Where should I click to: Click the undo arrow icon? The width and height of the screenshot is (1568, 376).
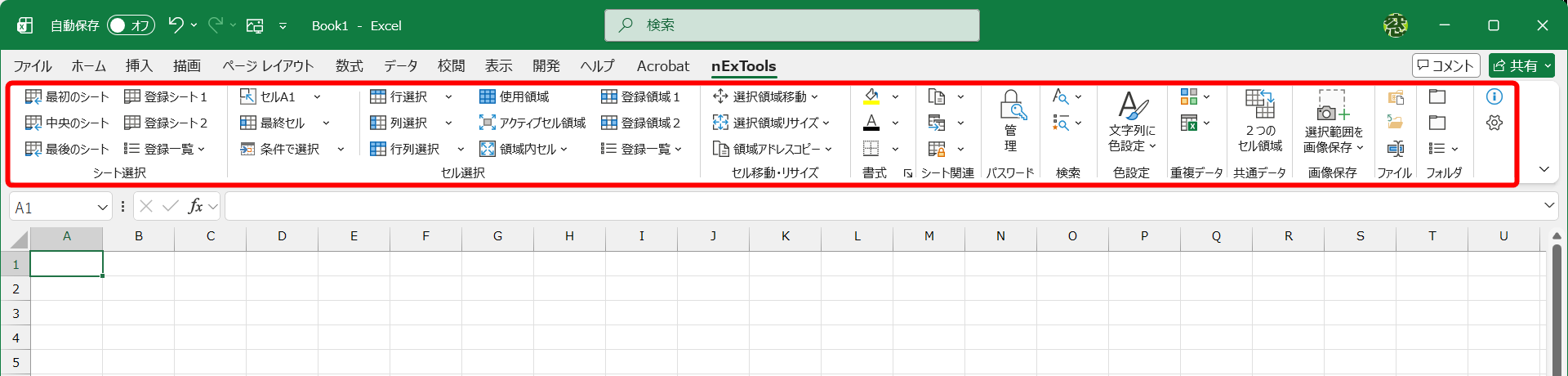(176, 25)
